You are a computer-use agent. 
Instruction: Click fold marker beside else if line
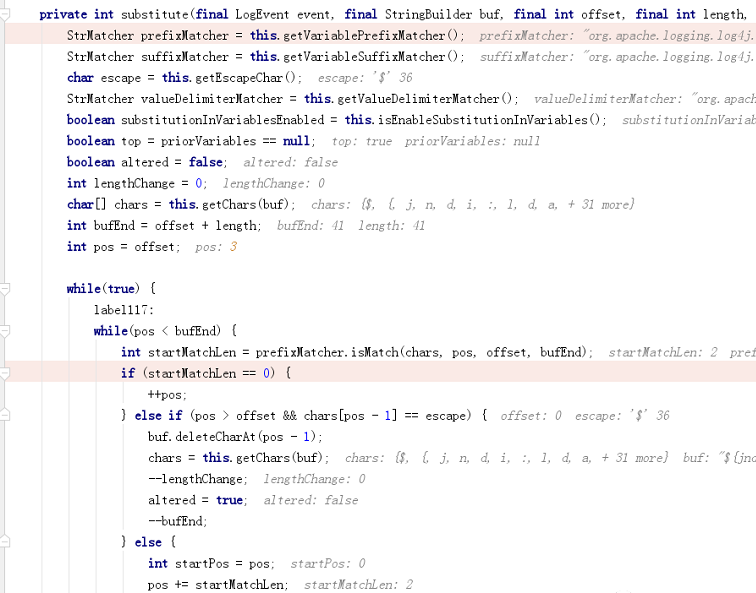pyautogui.click(x=4, y=415)
